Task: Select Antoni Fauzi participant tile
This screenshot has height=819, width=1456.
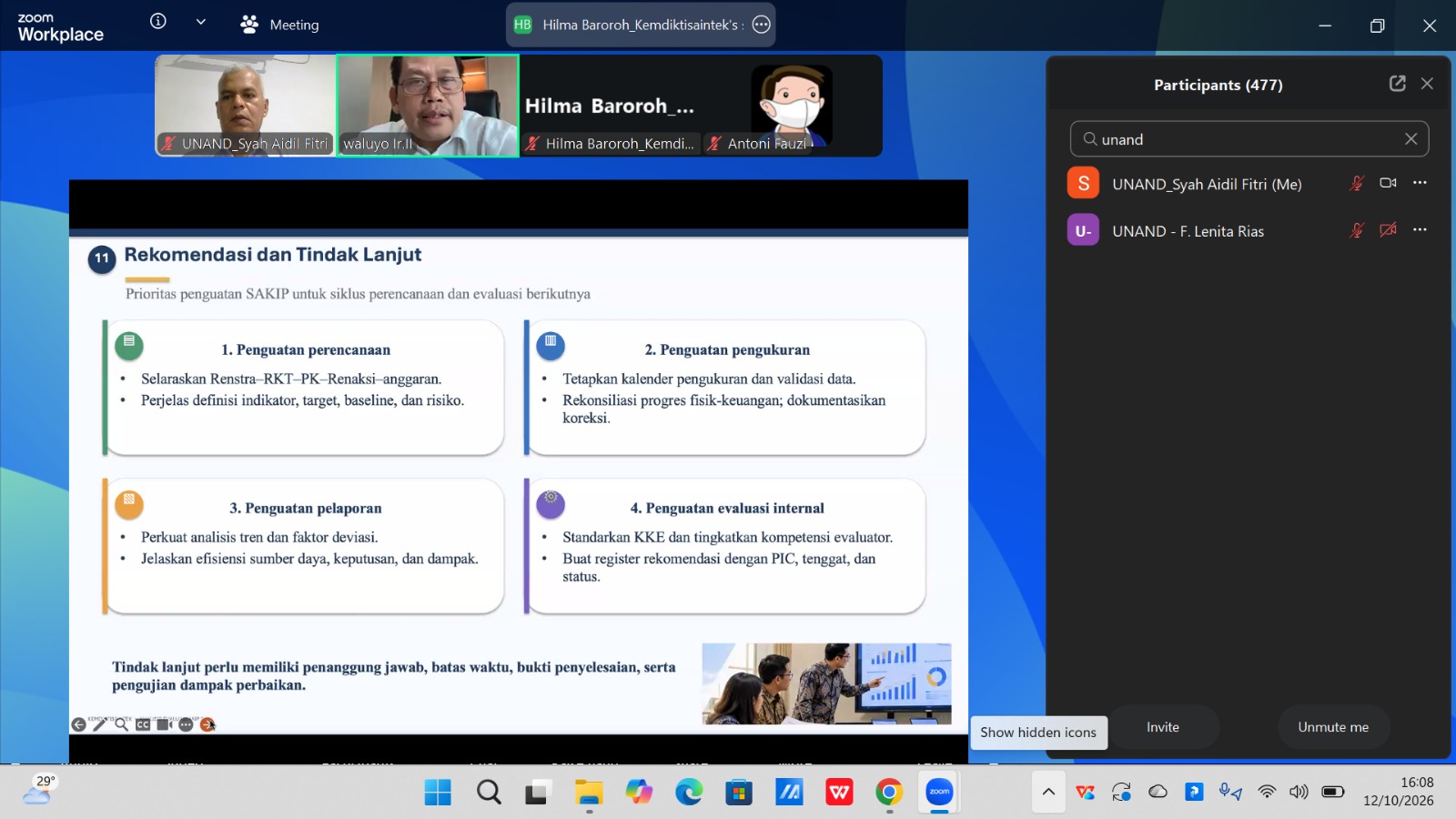Action: click(792, 106)
